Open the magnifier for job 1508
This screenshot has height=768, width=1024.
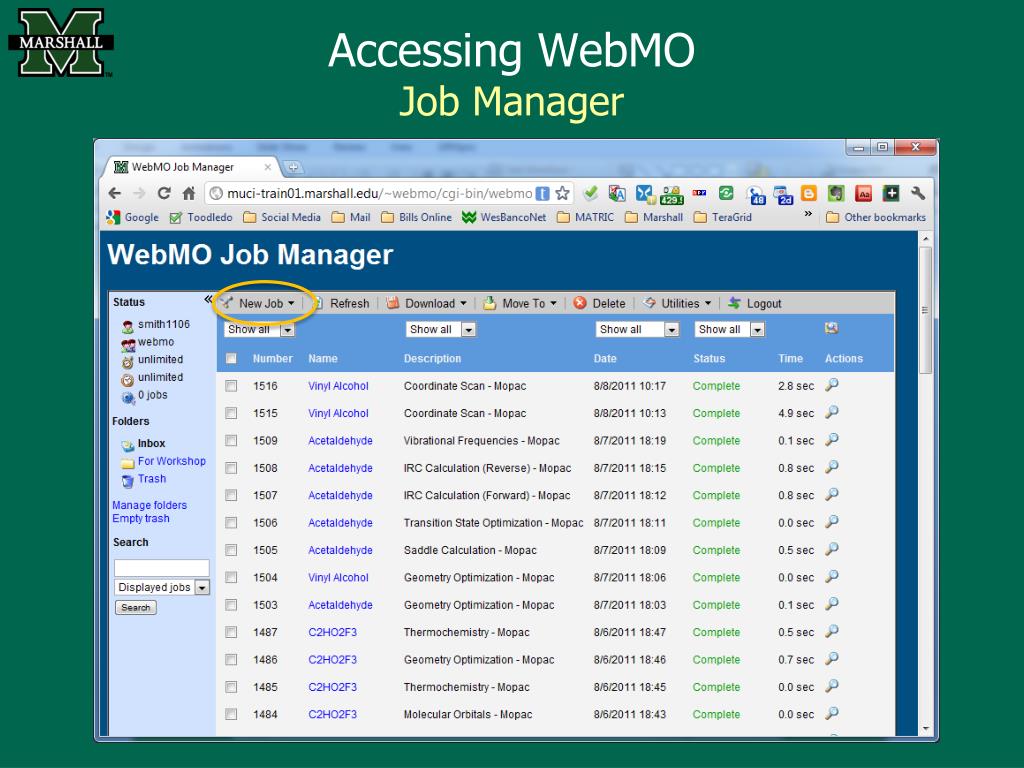point(831,467)
